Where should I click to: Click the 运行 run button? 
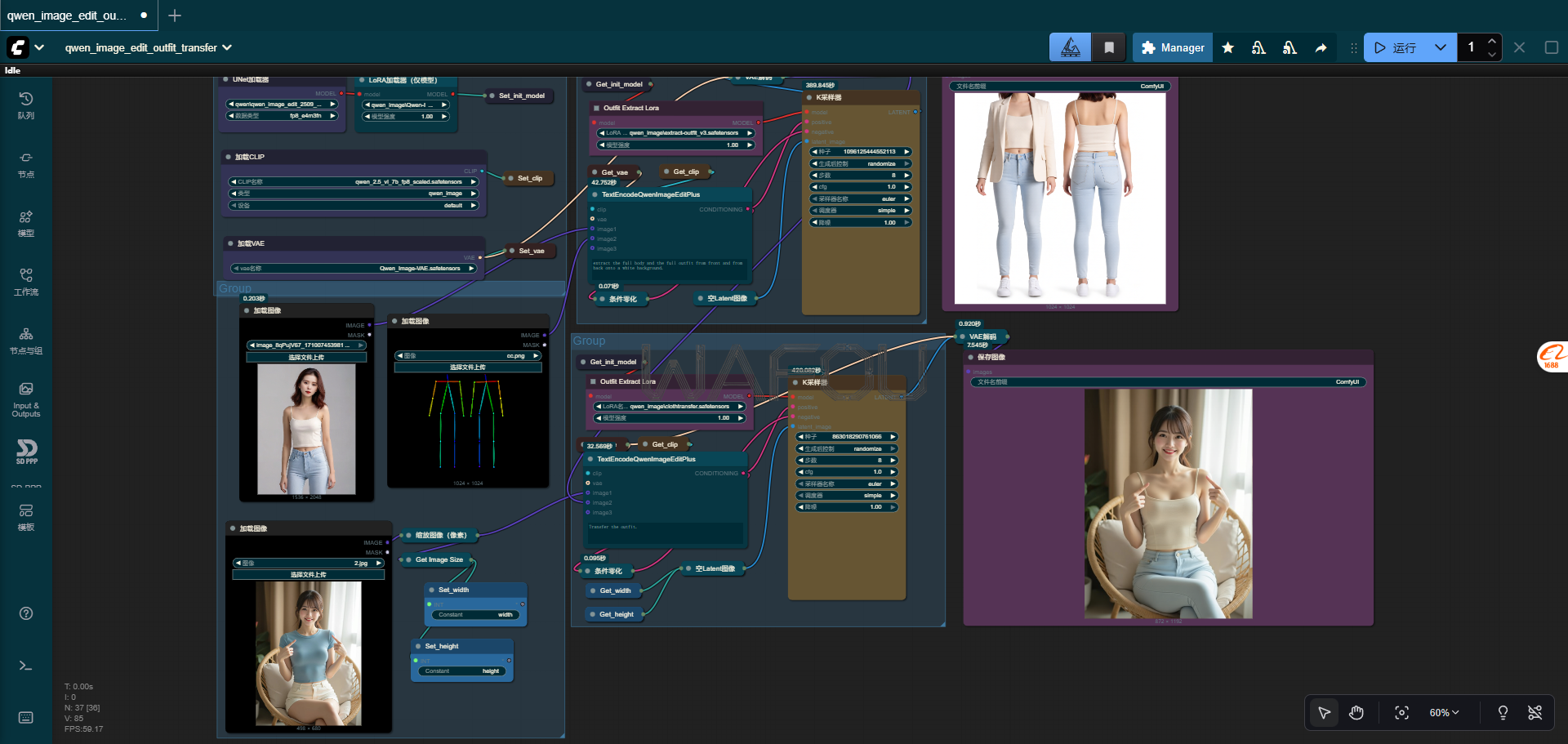[x=1396, y=48]
